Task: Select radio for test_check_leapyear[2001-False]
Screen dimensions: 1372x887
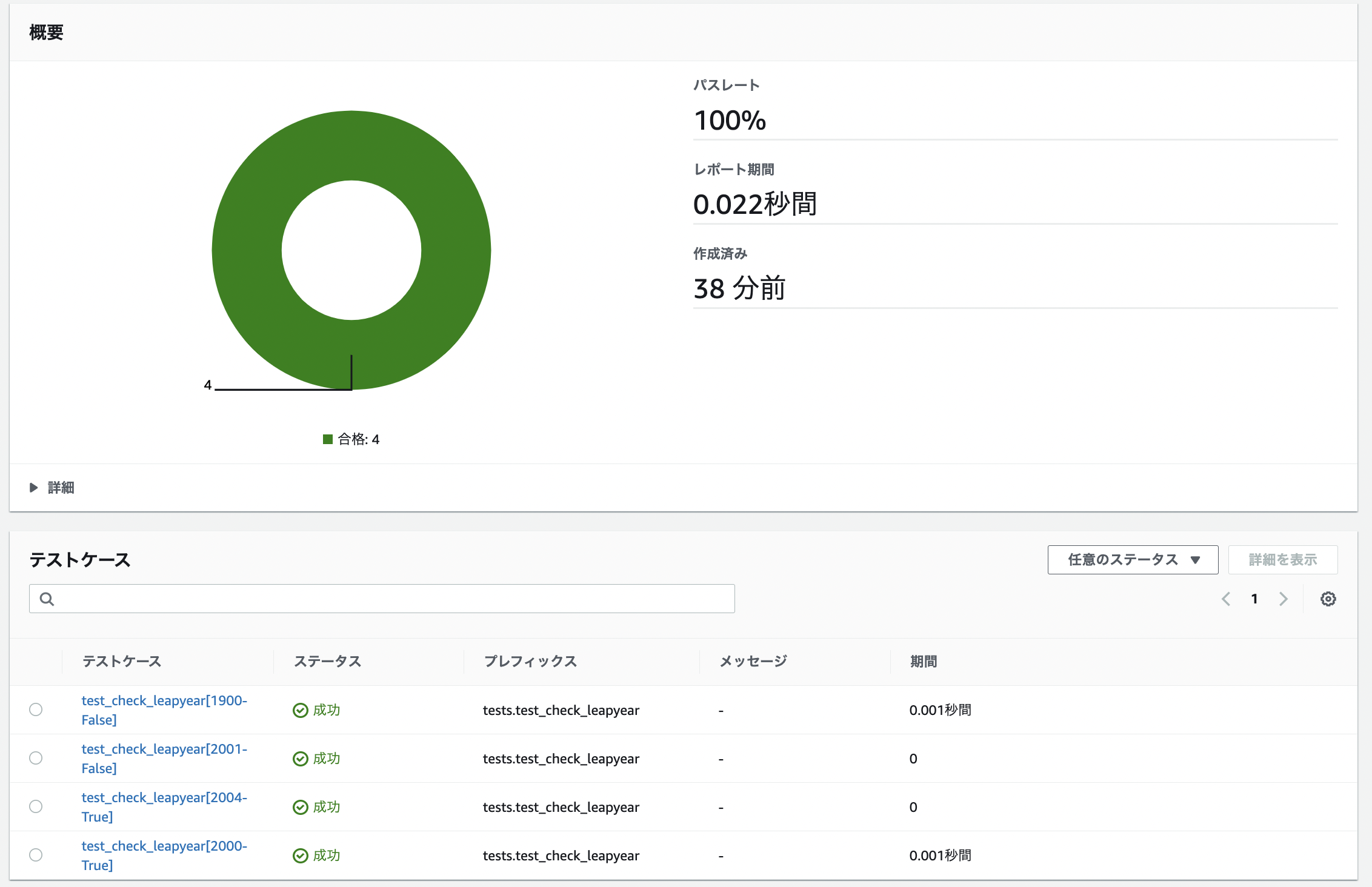Action: [36, 758]
